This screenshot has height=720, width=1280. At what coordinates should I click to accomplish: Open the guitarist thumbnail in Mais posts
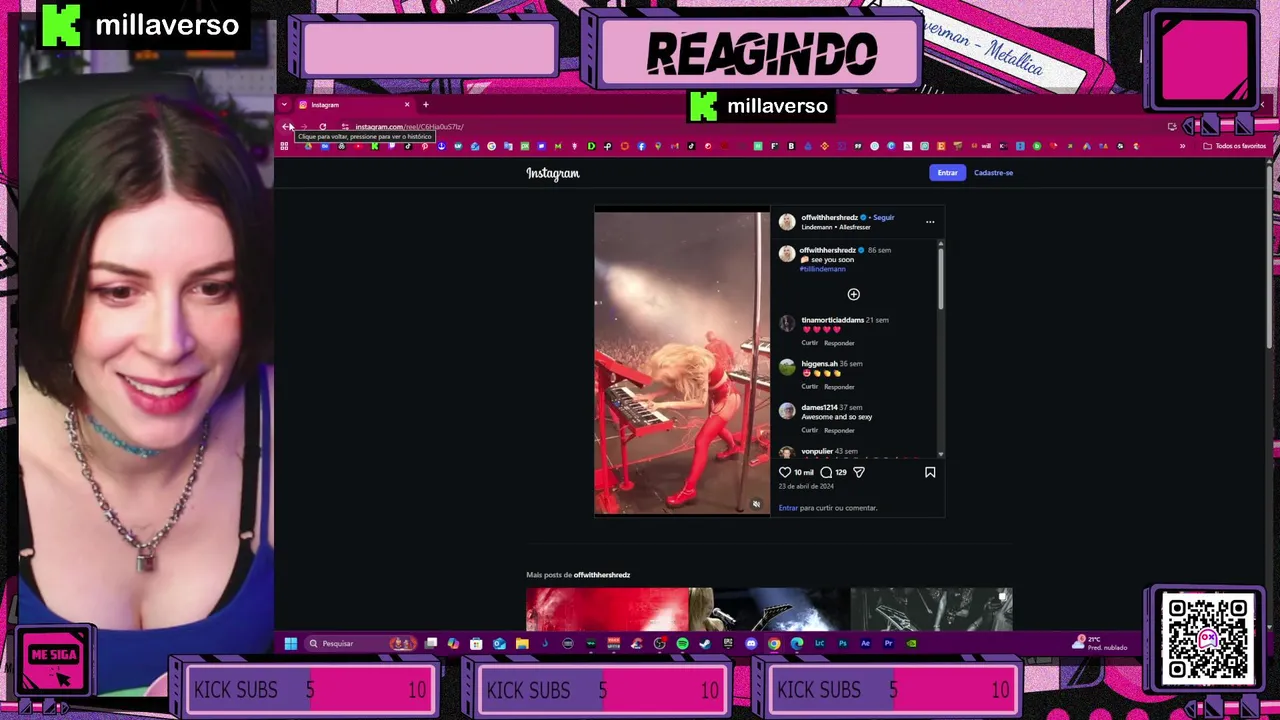pos(769,609)
